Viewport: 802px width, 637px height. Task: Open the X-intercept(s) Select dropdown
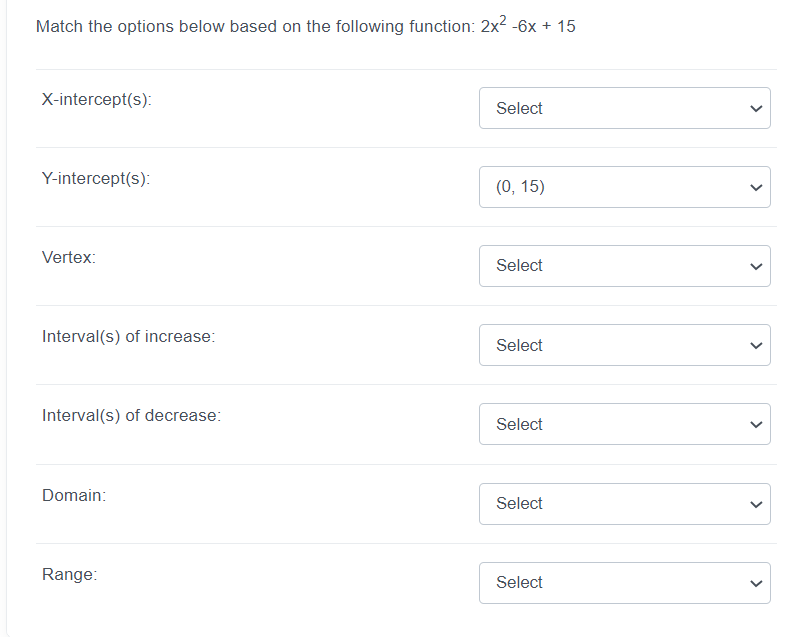(624, 108)
